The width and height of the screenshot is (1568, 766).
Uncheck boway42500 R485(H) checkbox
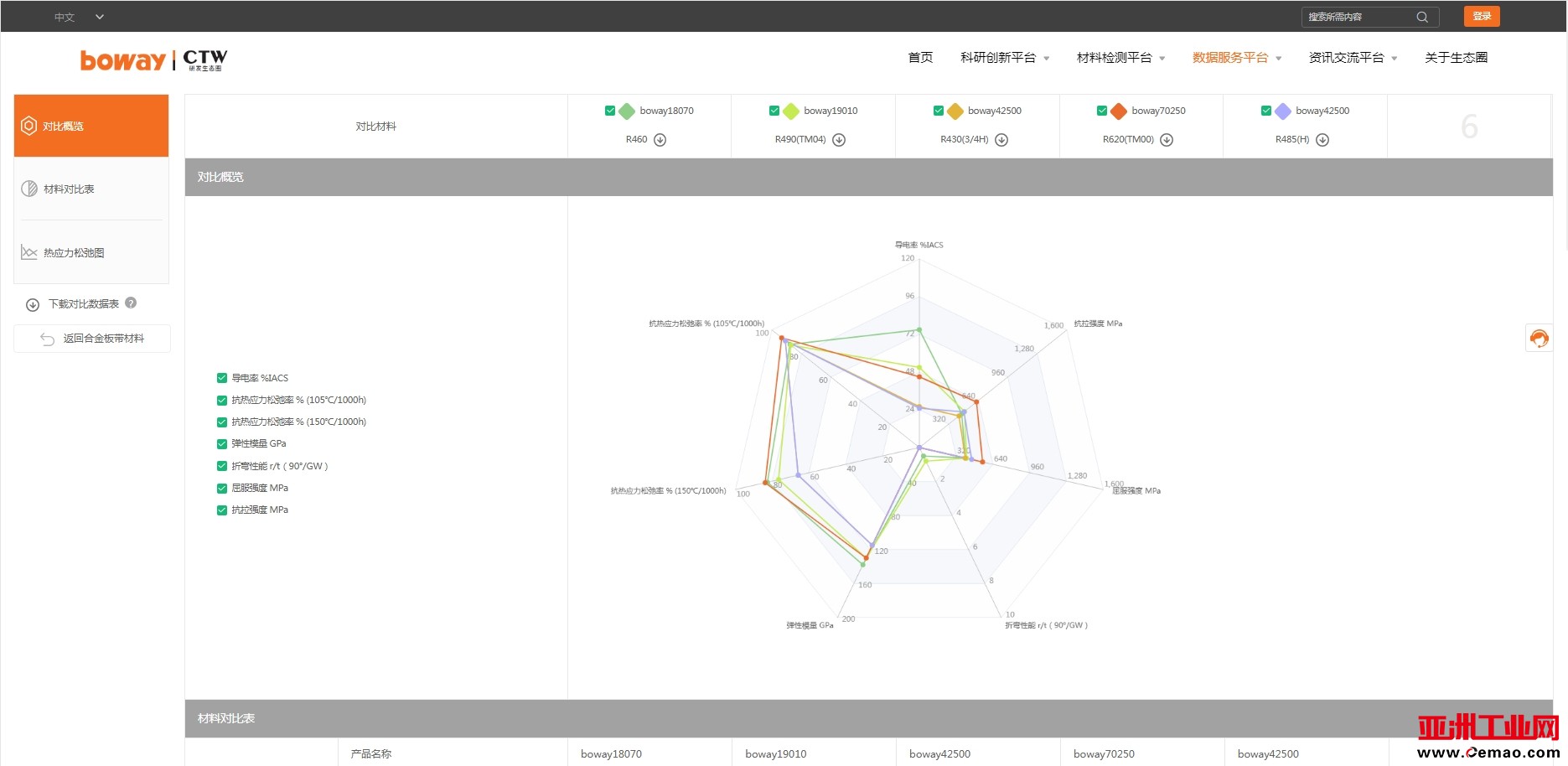pyautogui.click(x=1266, y=111)
